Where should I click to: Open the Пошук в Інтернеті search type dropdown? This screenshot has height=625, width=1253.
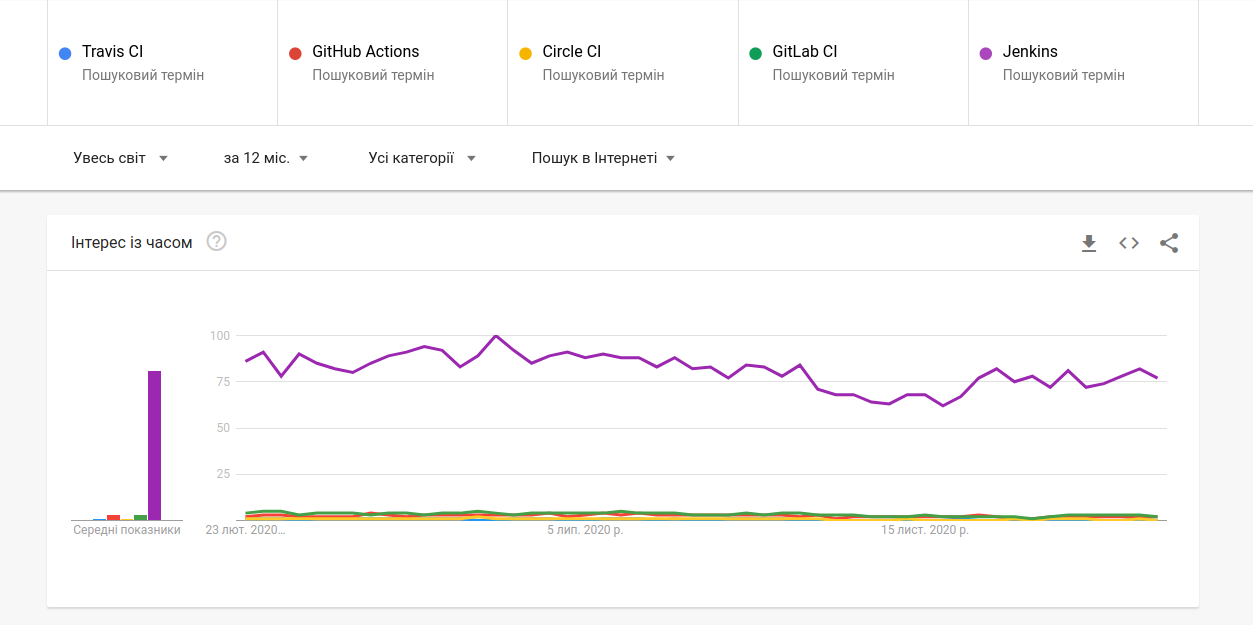pos(603,158)
